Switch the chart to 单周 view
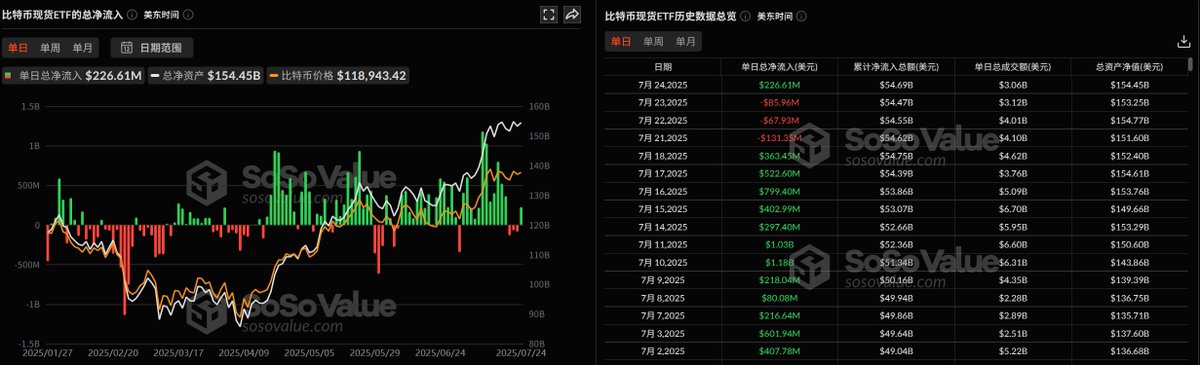This screenshot has height=365, width=1200. (50, 47)
